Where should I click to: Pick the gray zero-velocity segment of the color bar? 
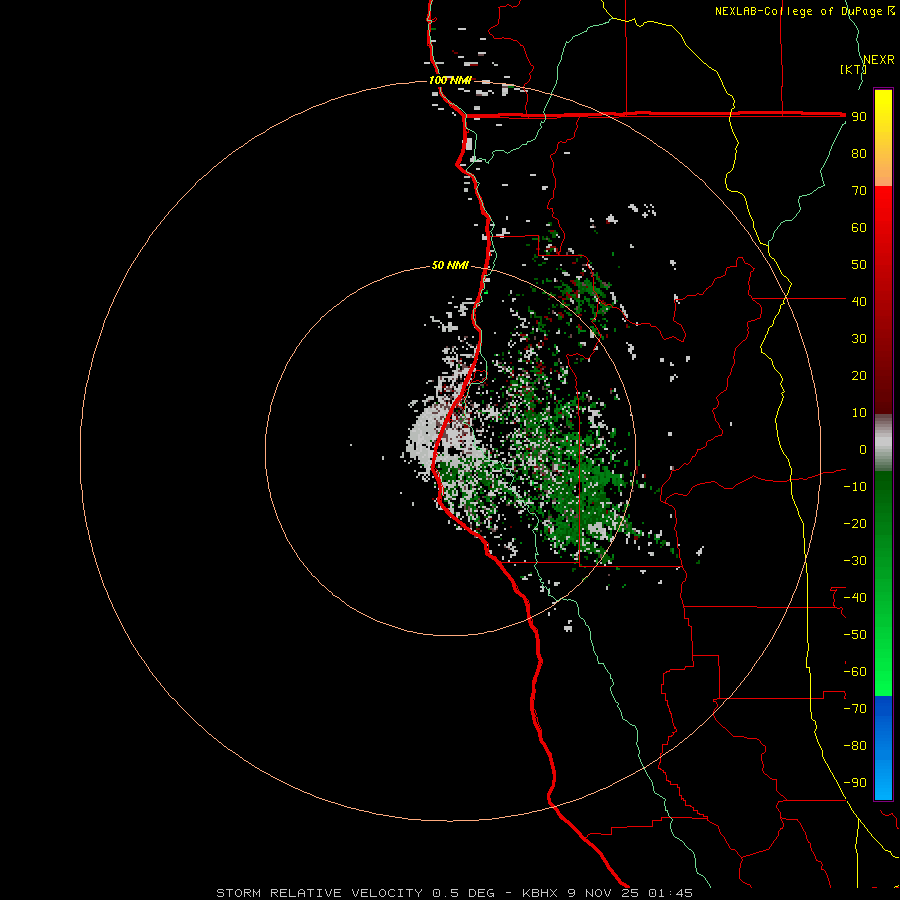[883, 443]
